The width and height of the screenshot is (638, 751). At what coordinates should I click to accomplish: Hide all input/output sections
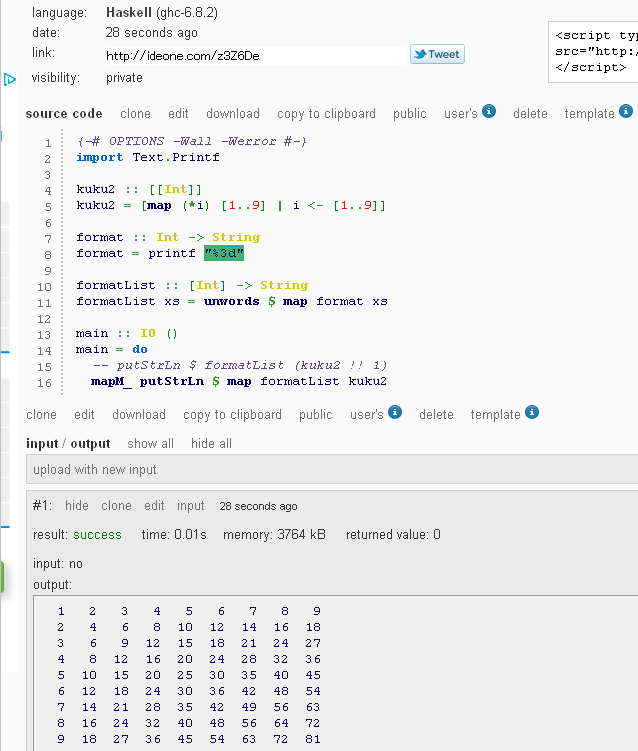click(211, 444)
